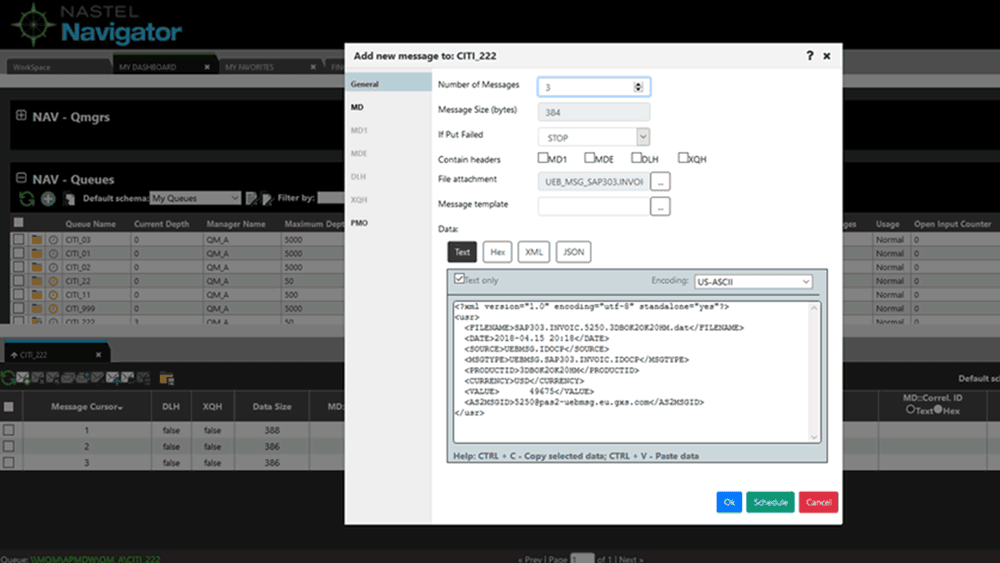Click the orange clock icon in CITI_11 row
Image resolution: width=1000 pixels, height=563 pixels.
pyautogui.click(x=54, y=295)
